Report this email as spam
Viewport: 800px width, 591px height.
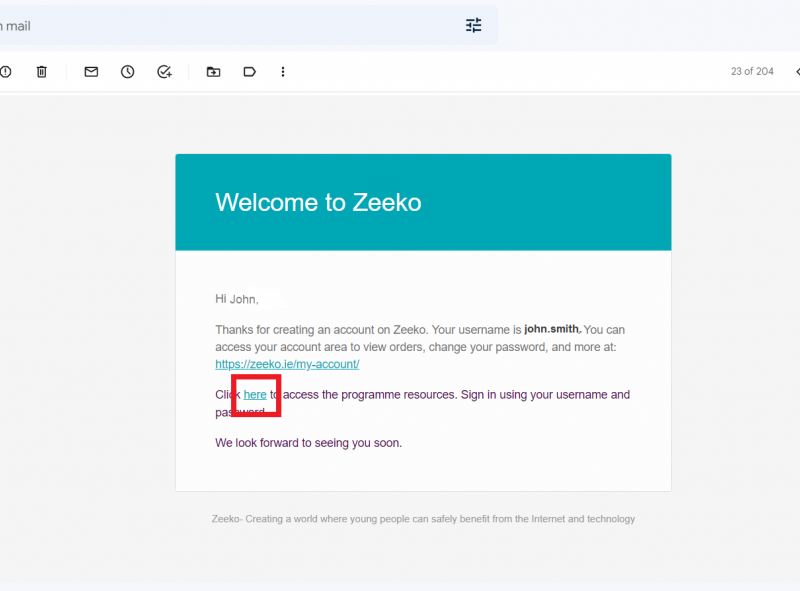click(5, 72)
